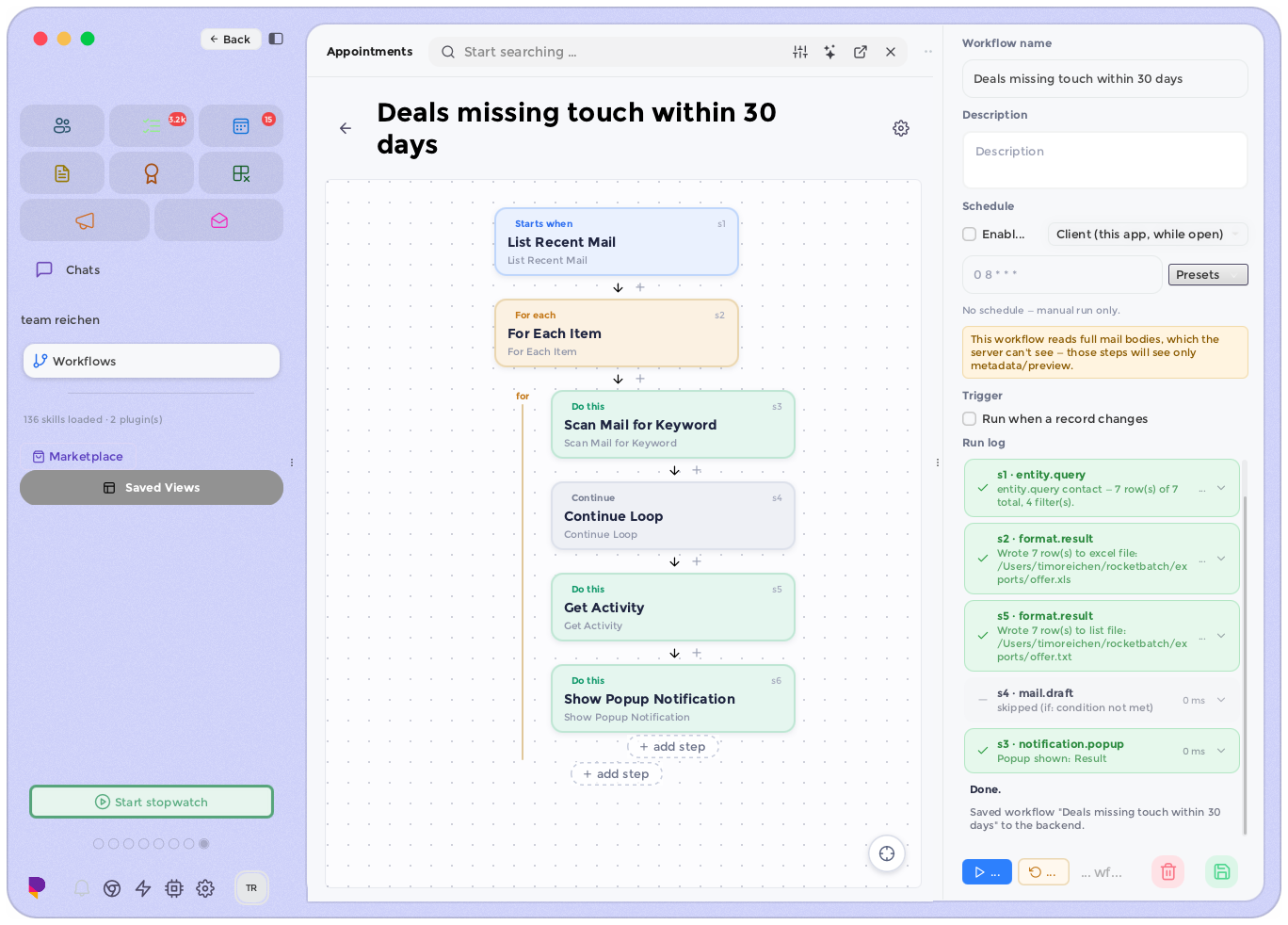
Task: Open the Marketplace link
Action: (x=78, y=457)
